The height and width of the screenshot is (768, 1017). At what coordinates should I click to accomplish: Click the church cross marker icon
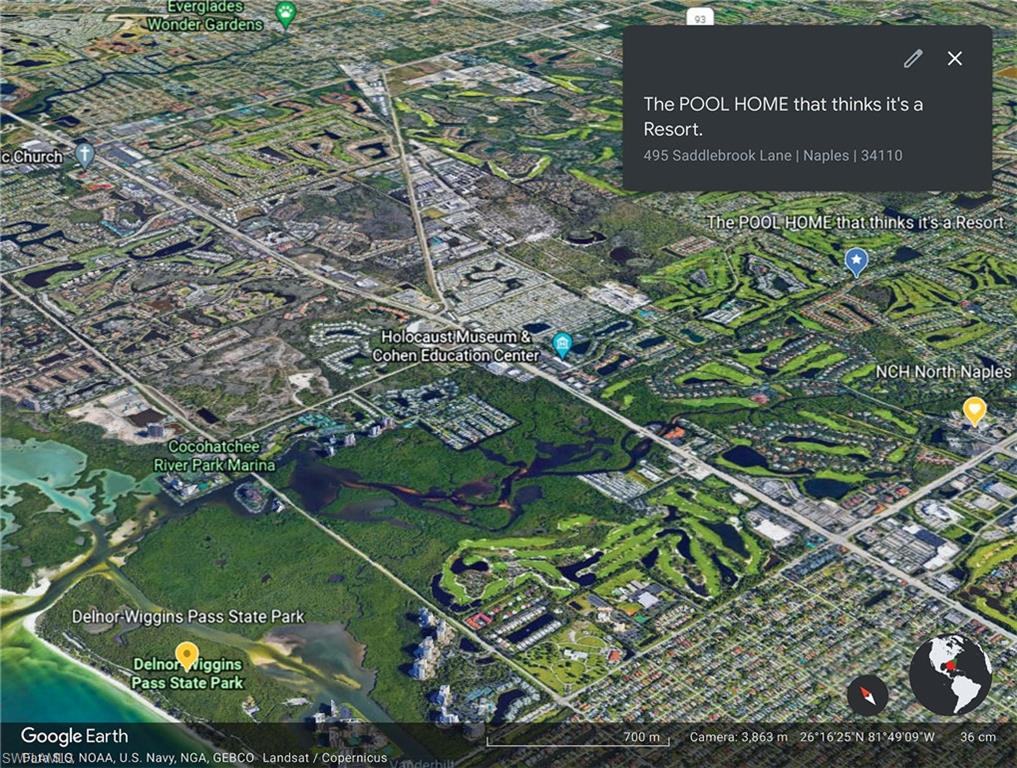click(85, 155)
